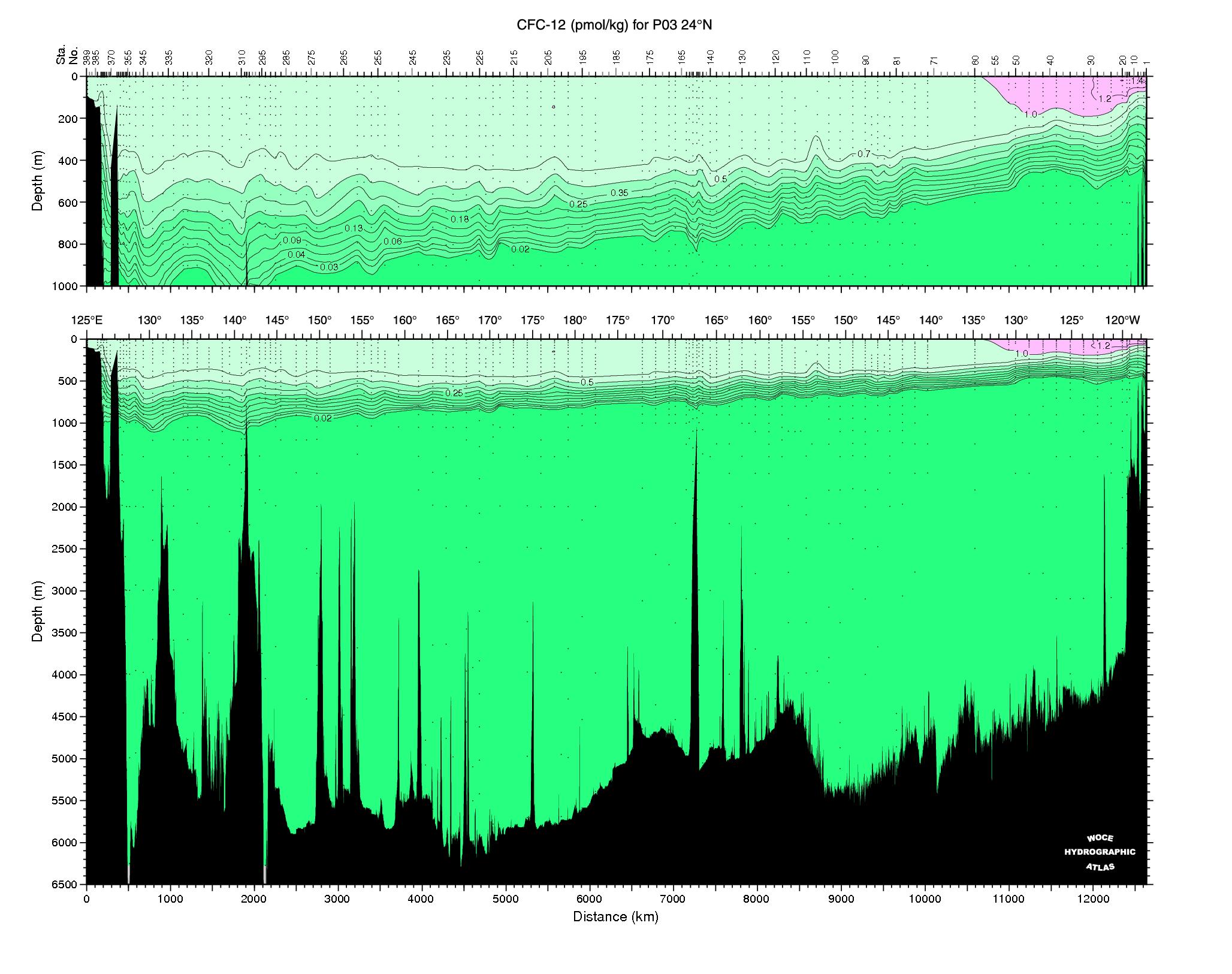Select station number 265
The height and width of the screenshot is (974, 1232).
pos(344,58)
